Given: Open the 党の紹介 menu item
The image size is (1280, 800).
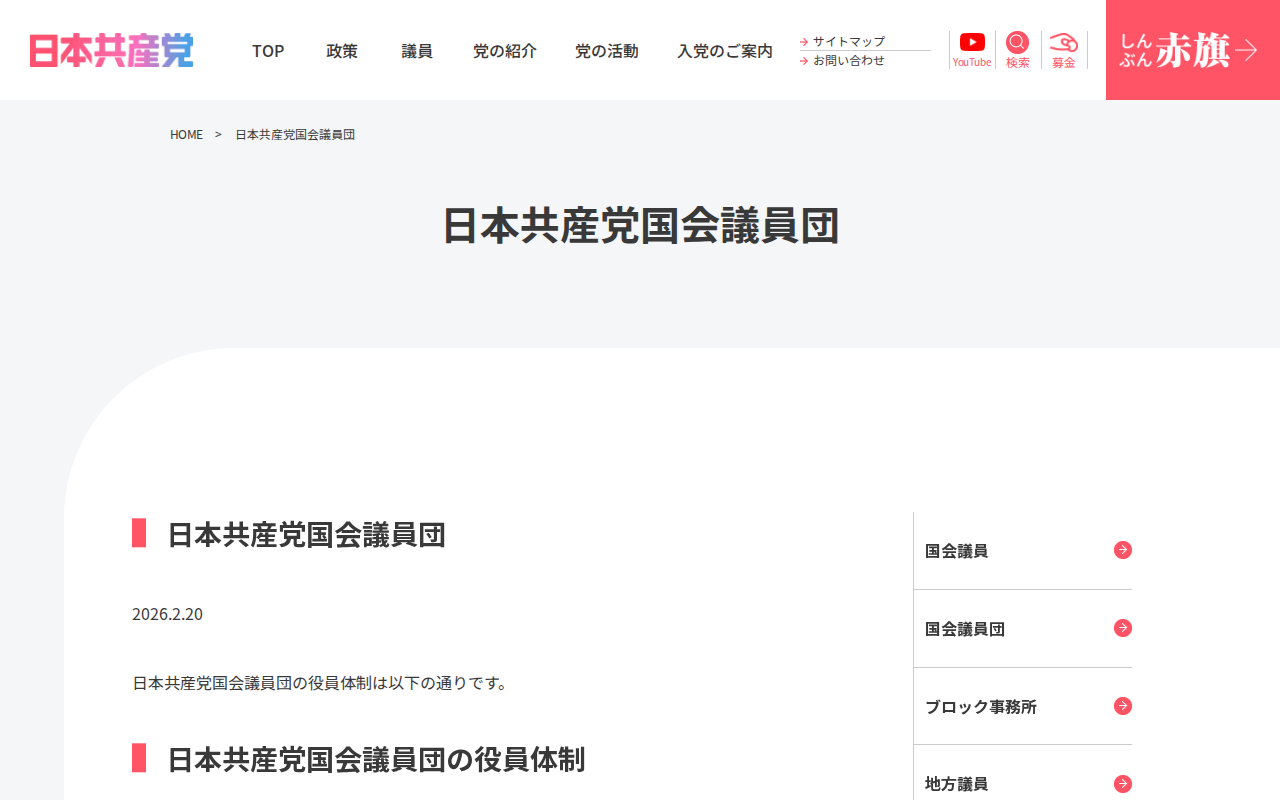Looking at the screenshot, I should [x=505, y=50].
